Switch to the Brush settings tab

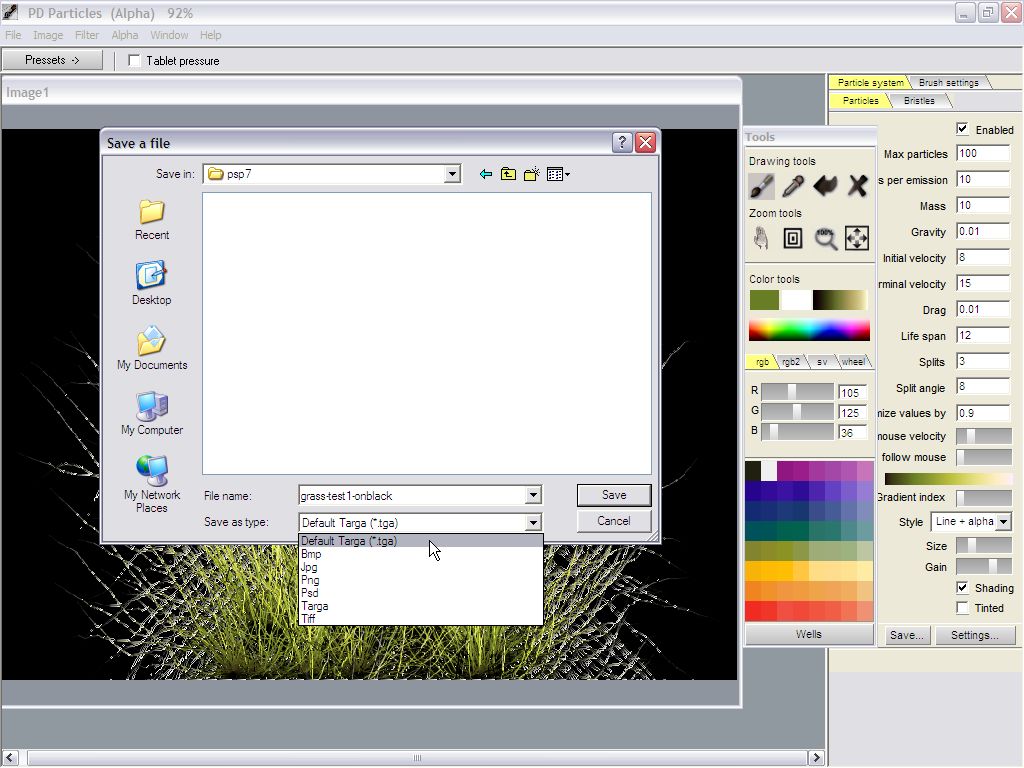[948, 83]
